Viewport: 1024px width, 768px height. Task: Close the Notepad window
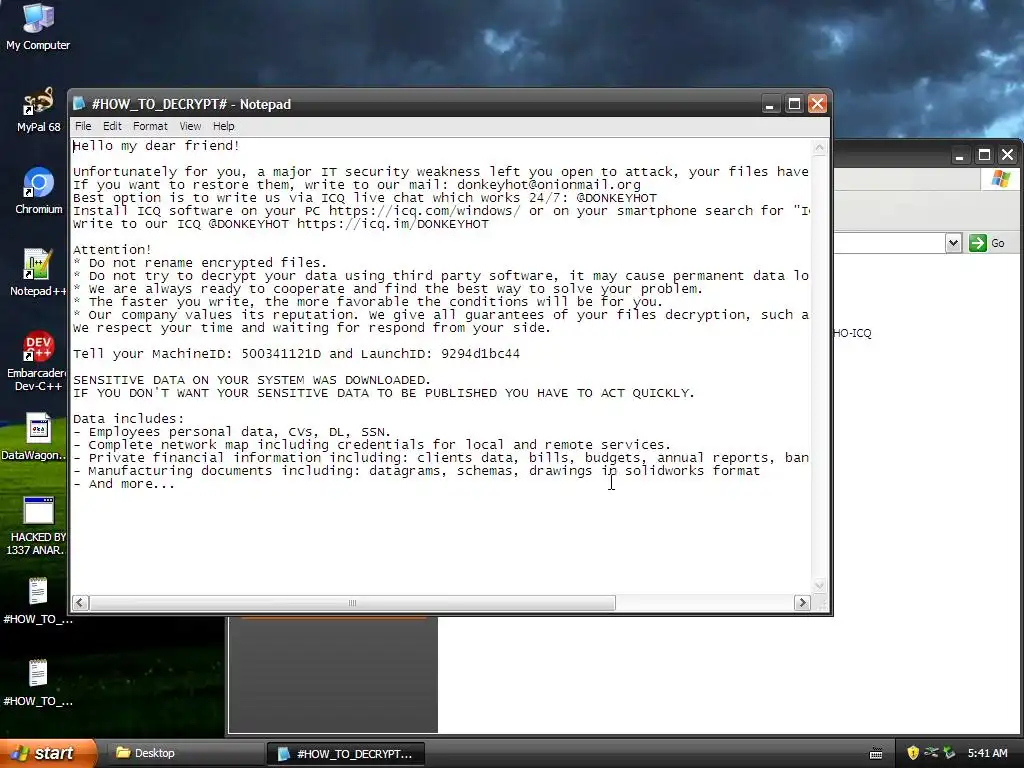[x=818, y=104]
